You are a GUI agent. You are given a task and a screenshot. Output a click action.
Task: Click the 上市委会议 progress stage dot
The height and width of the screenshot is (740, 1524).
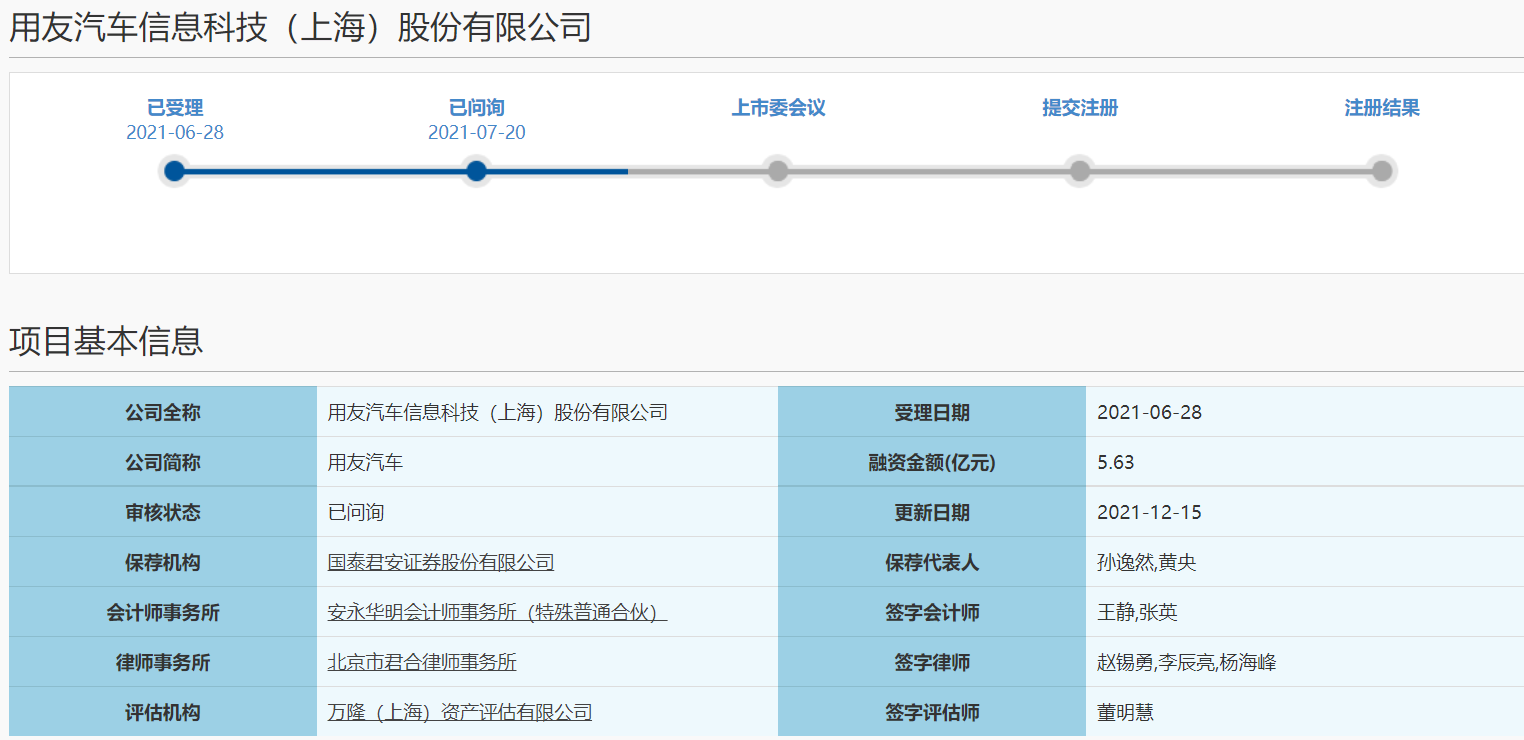778,171
